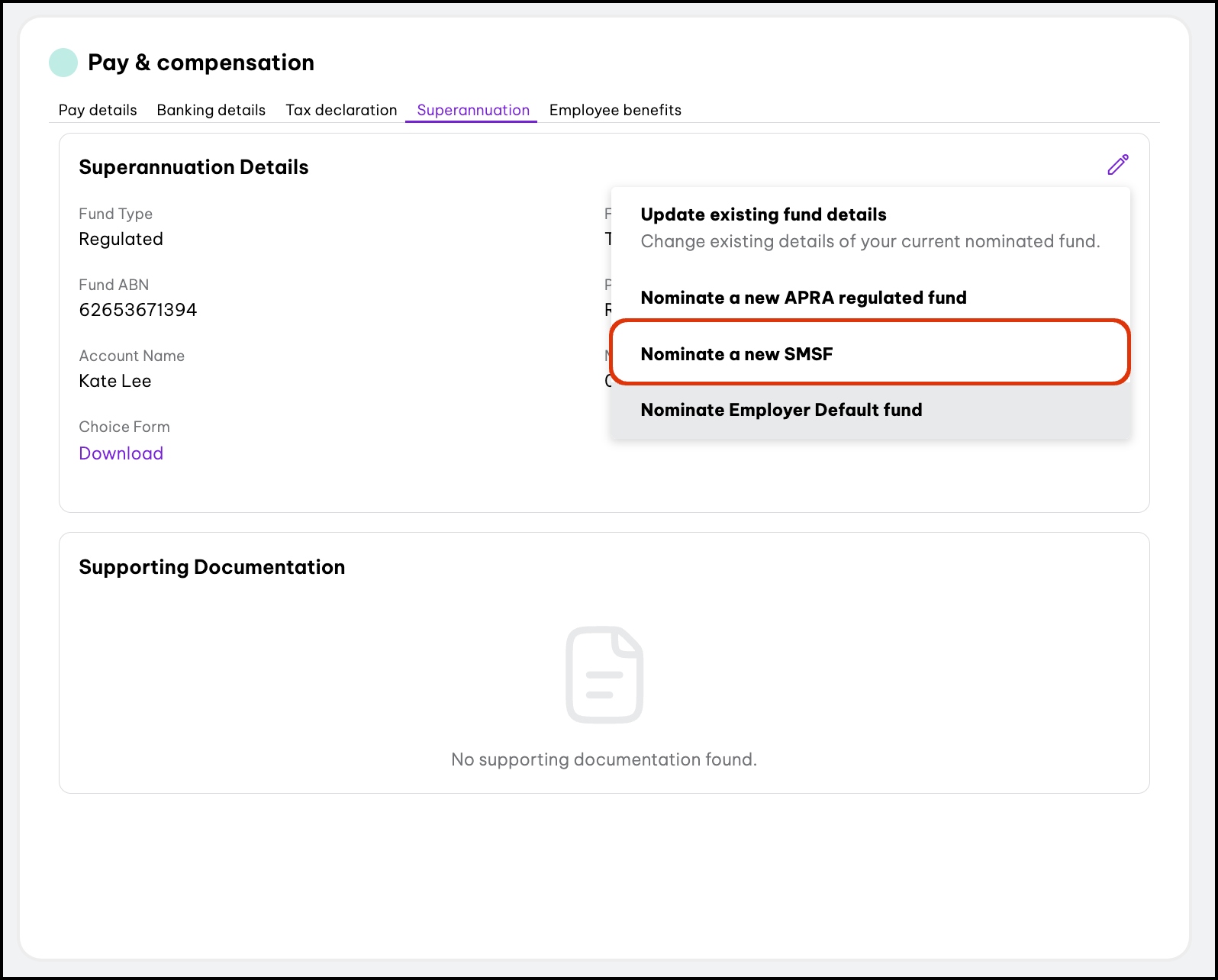The image size is (1218, 980).
Task: Click the pencil edit icon for Superannuation Details
Action: 1117,165
